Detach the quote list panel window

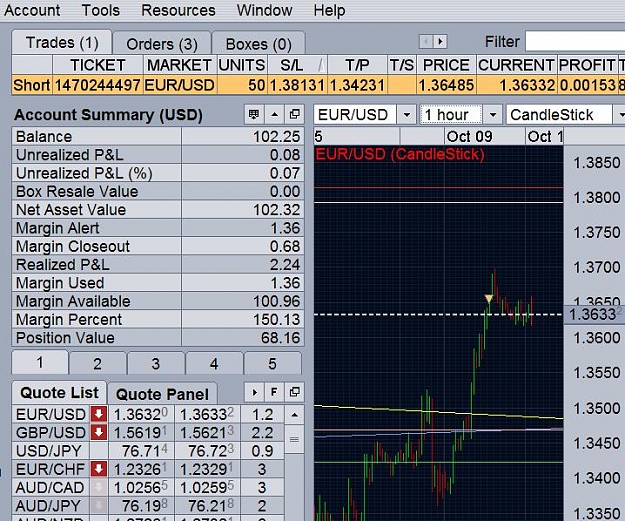[295, 392]
